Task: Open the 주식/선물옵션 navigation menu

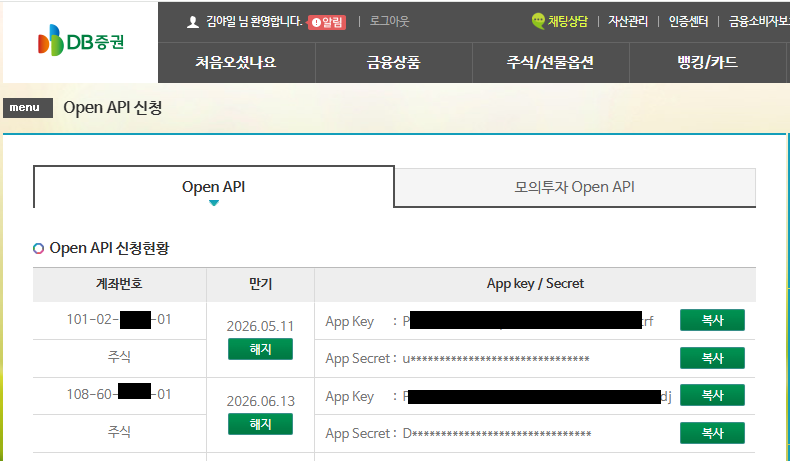Action: (x=550, y=63)
